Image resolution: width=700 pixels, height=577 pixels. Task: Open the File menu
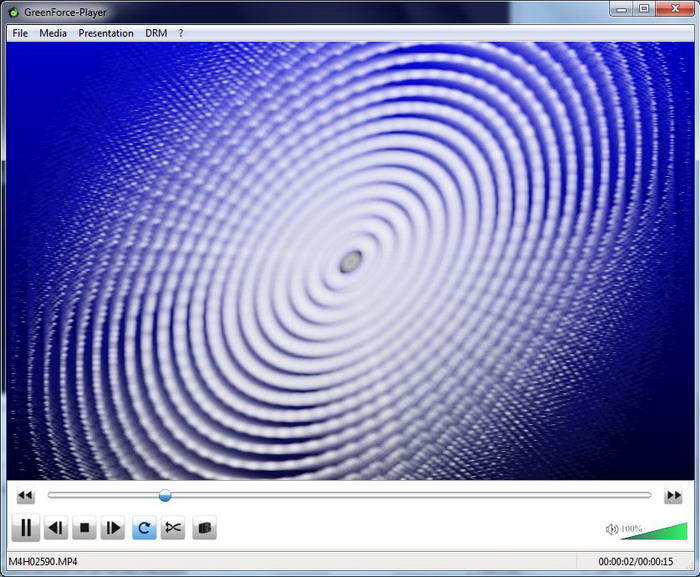click(20, 33)
